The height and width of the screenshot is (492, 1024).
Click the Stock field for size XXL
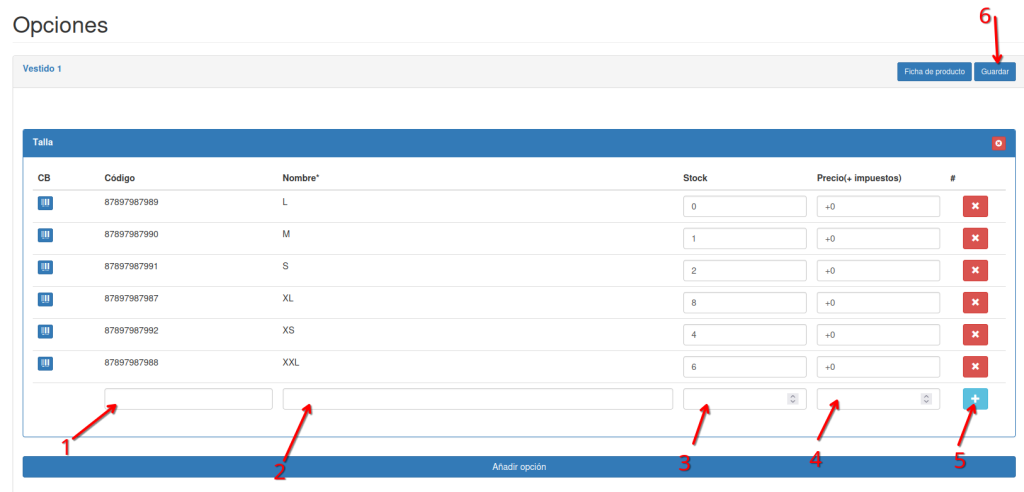tap(744, 367)
